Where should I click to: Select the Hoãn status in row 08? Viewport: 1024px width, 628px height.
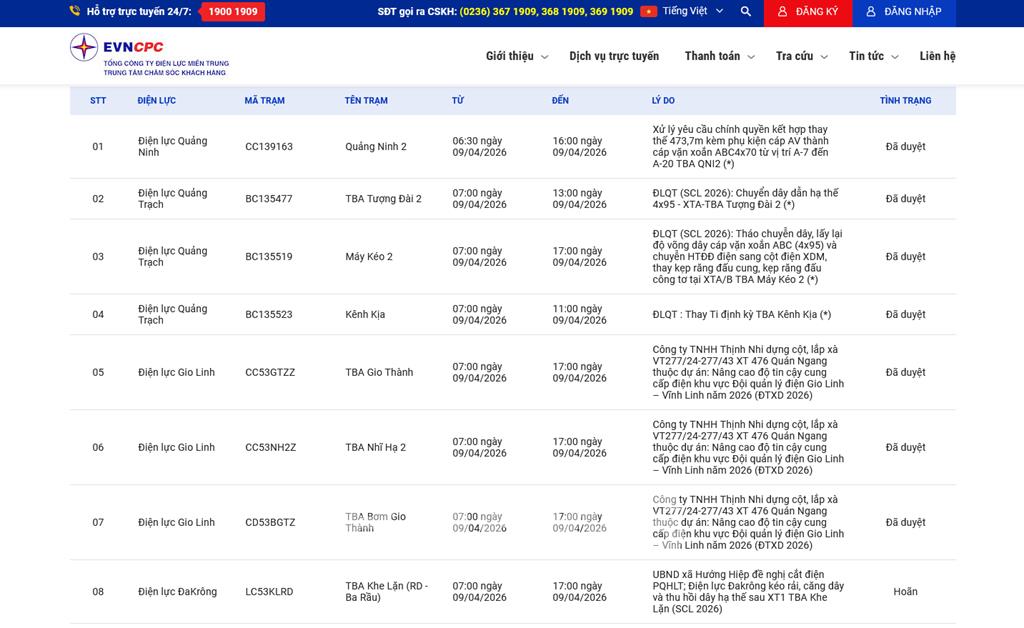click(x=905, y=592)
